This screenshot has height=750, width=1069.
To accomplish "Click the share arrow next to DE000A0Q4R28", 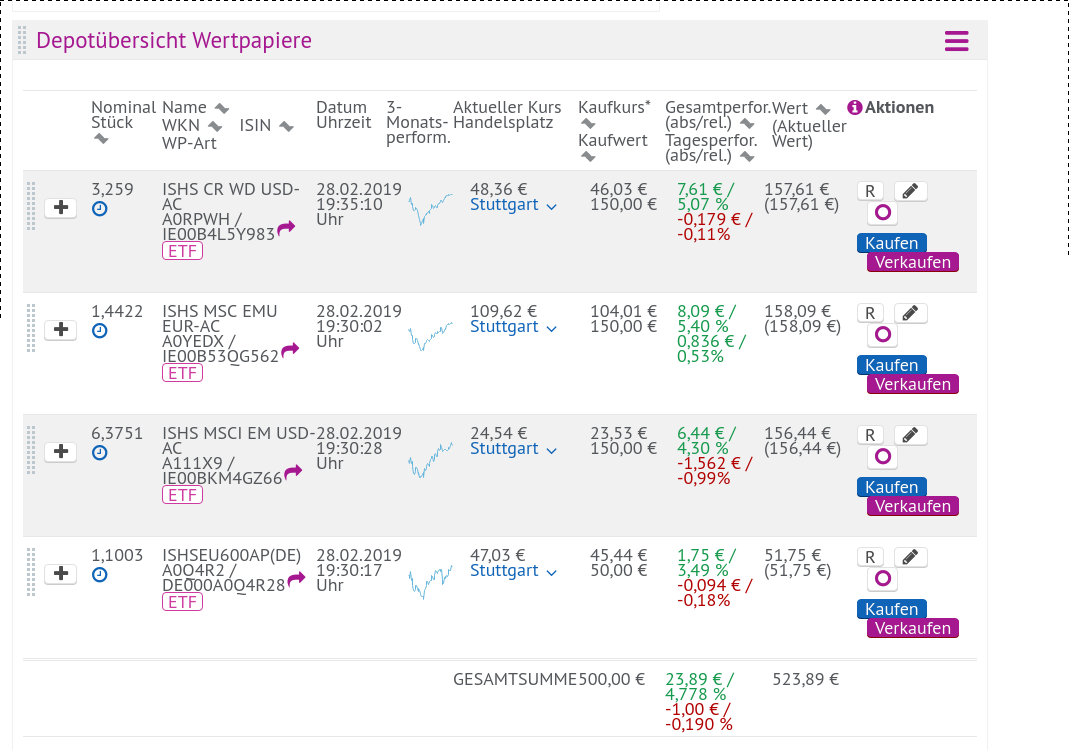I will tap(297, 580).
